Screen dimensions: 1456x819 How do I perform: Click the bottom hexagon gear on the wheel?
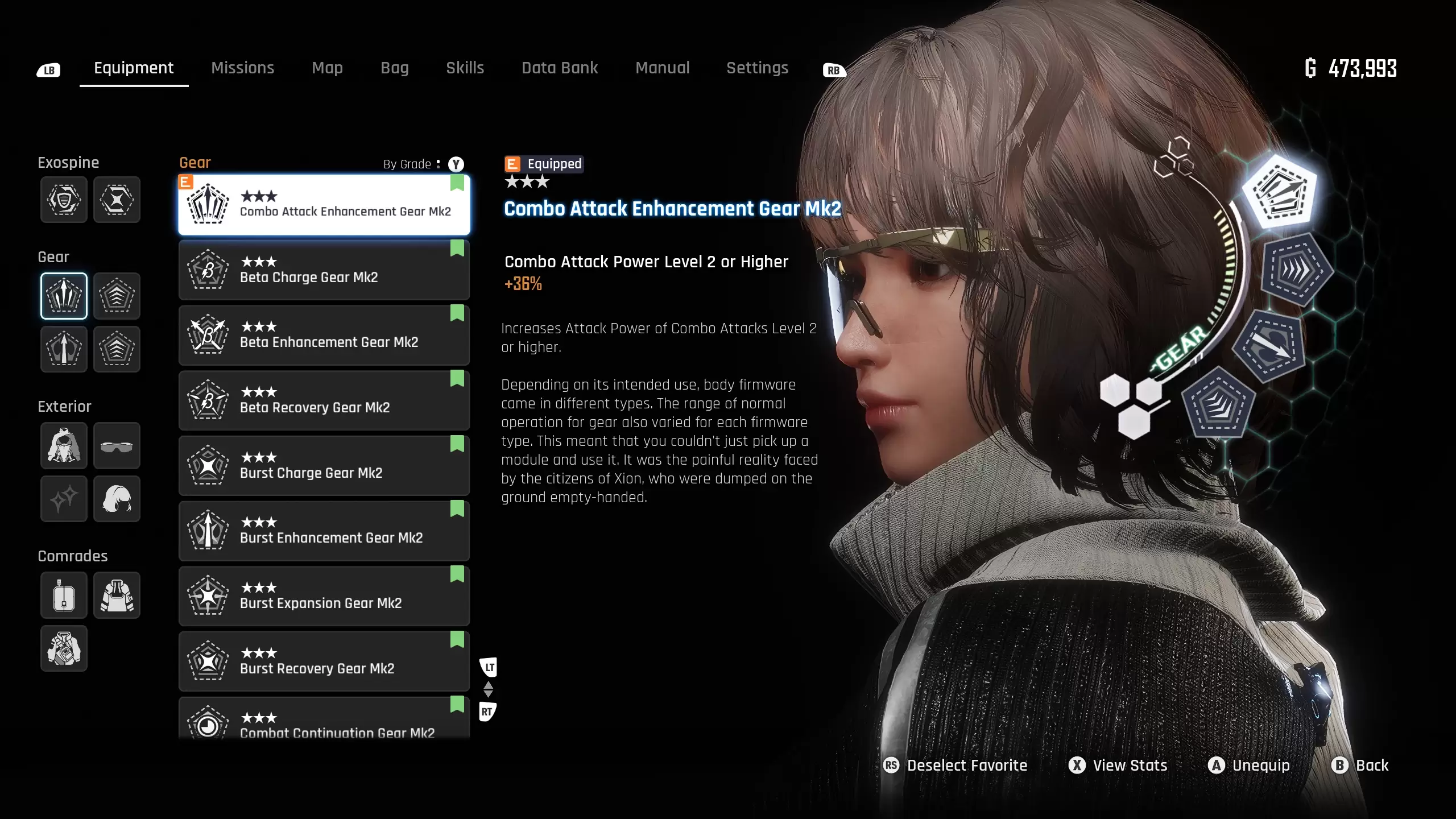pyautogui.click(x=1218, y=403)
